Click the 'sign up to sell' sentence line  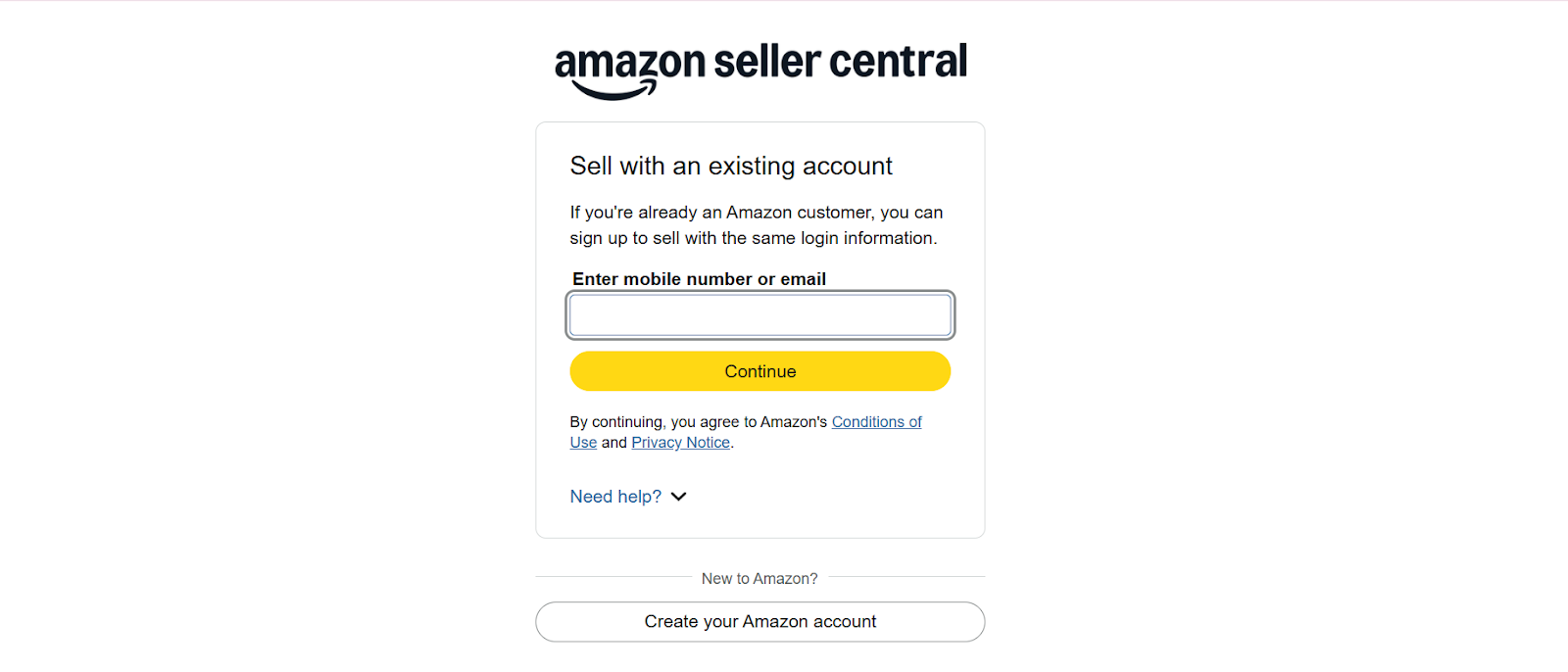pyautogui.click(x=753, y=238)
